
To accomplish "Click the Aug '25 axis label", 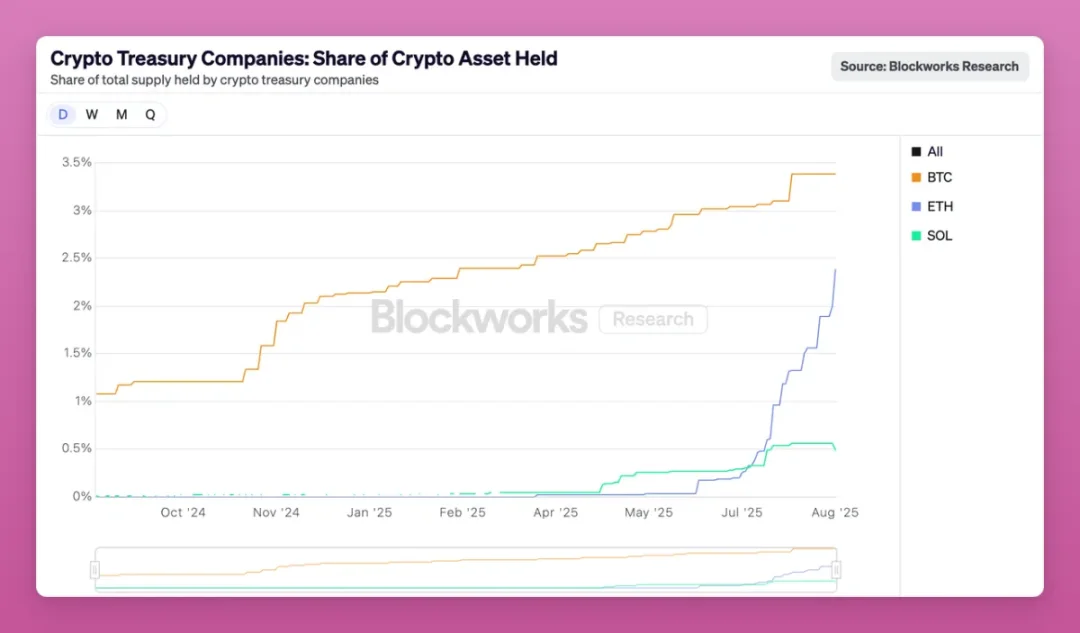I will (x=835, y=512).
